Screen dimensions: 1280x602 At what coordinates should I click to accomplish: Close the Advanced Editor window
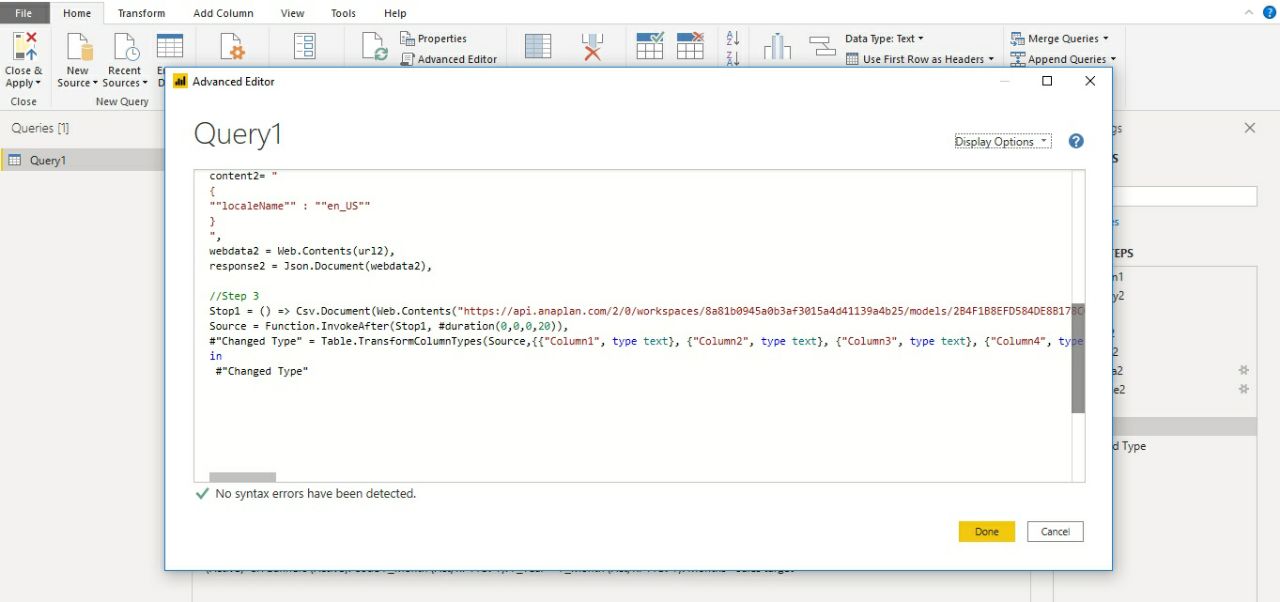coord(1090,81)
